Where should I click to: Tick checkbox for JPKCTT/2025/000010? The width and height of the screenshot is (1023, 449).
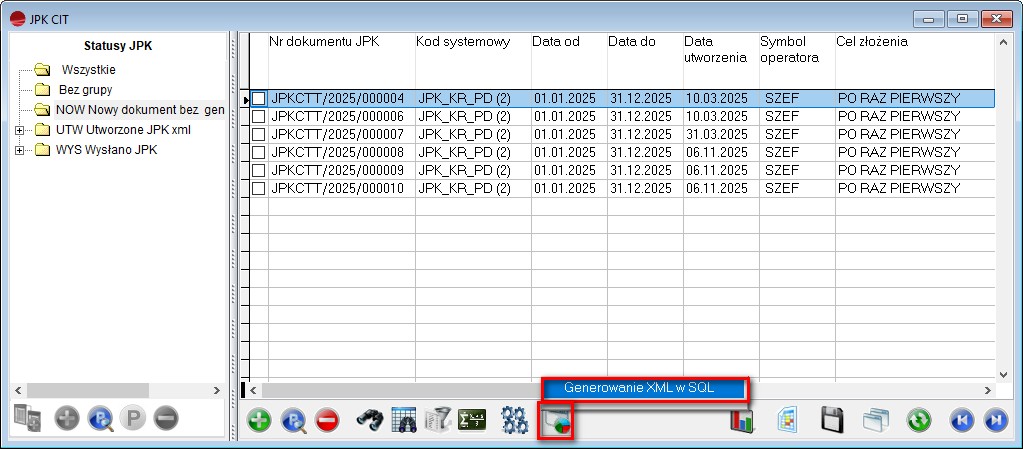(x=259, y=188)
